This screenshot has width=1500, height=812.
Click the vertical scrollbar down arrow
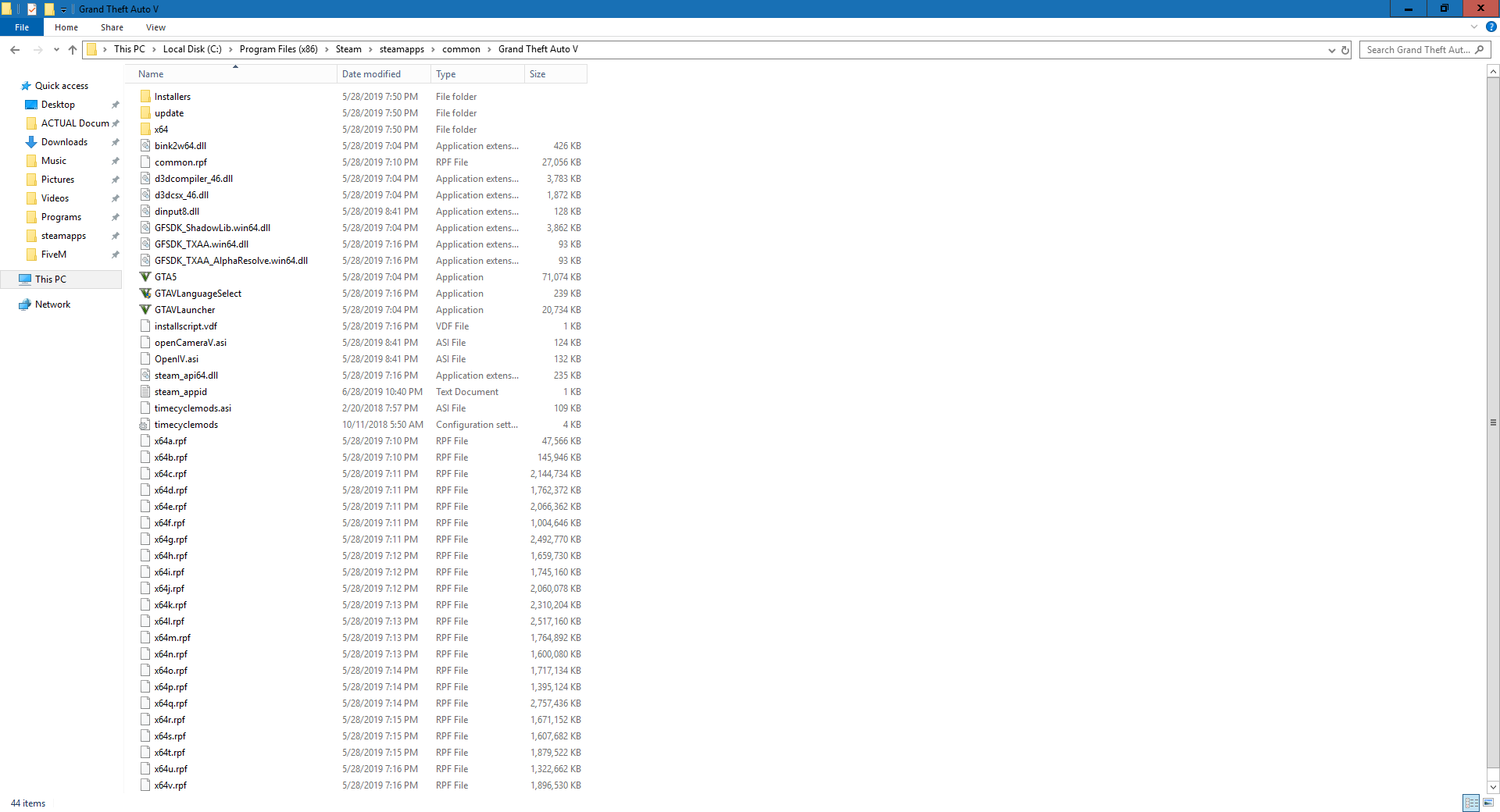[1493, 787]
